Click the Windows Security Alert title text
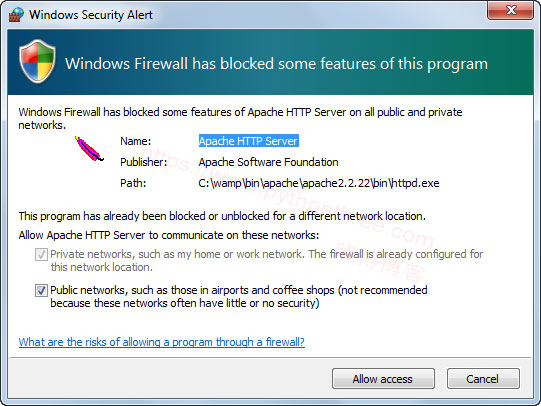Image resolution: width=541 pixels, height=406 pixels. [x=91, y=14]
